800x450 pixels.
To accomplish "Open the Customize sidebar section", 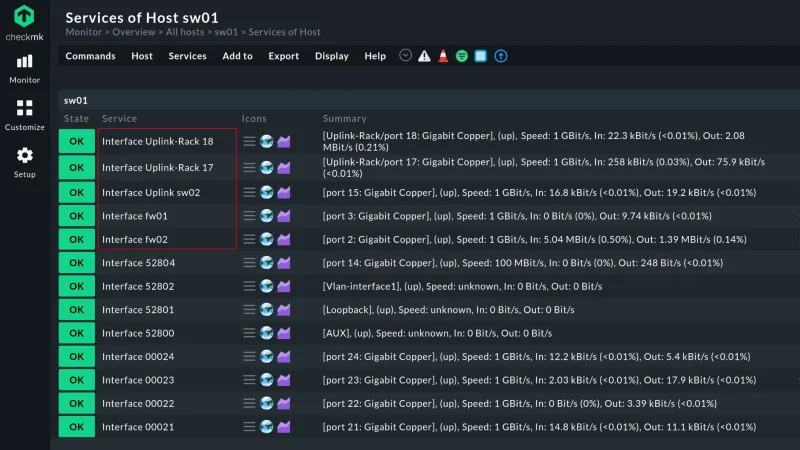I will click(x=24, y=115).
